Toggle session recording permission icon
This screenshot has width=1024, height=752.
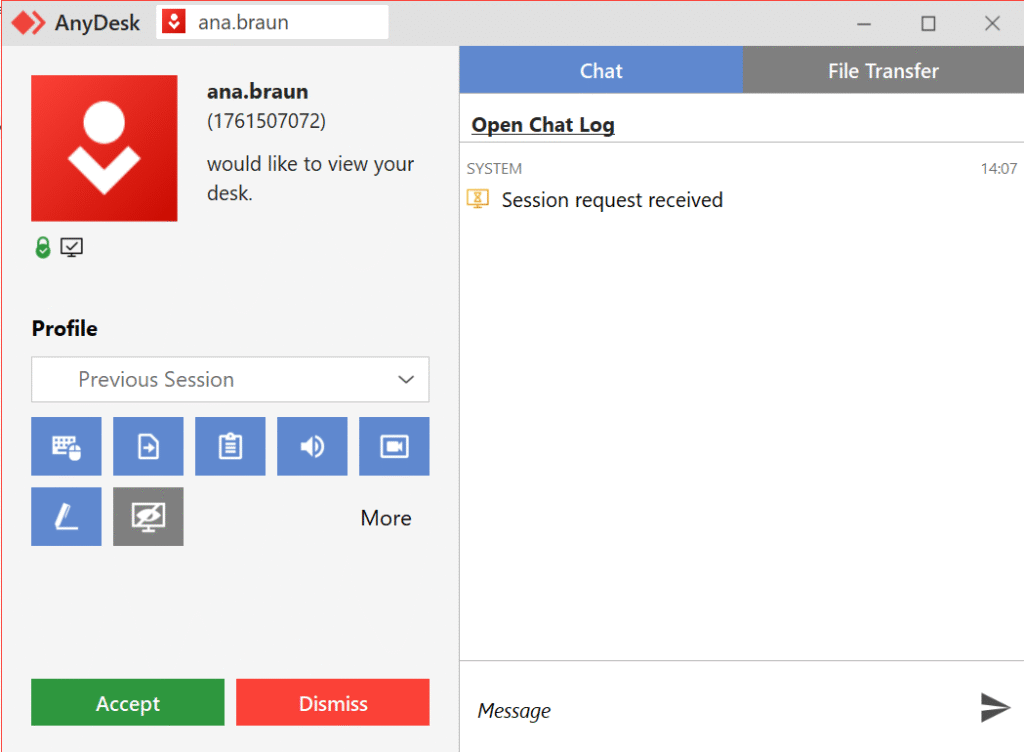point(394,446)
